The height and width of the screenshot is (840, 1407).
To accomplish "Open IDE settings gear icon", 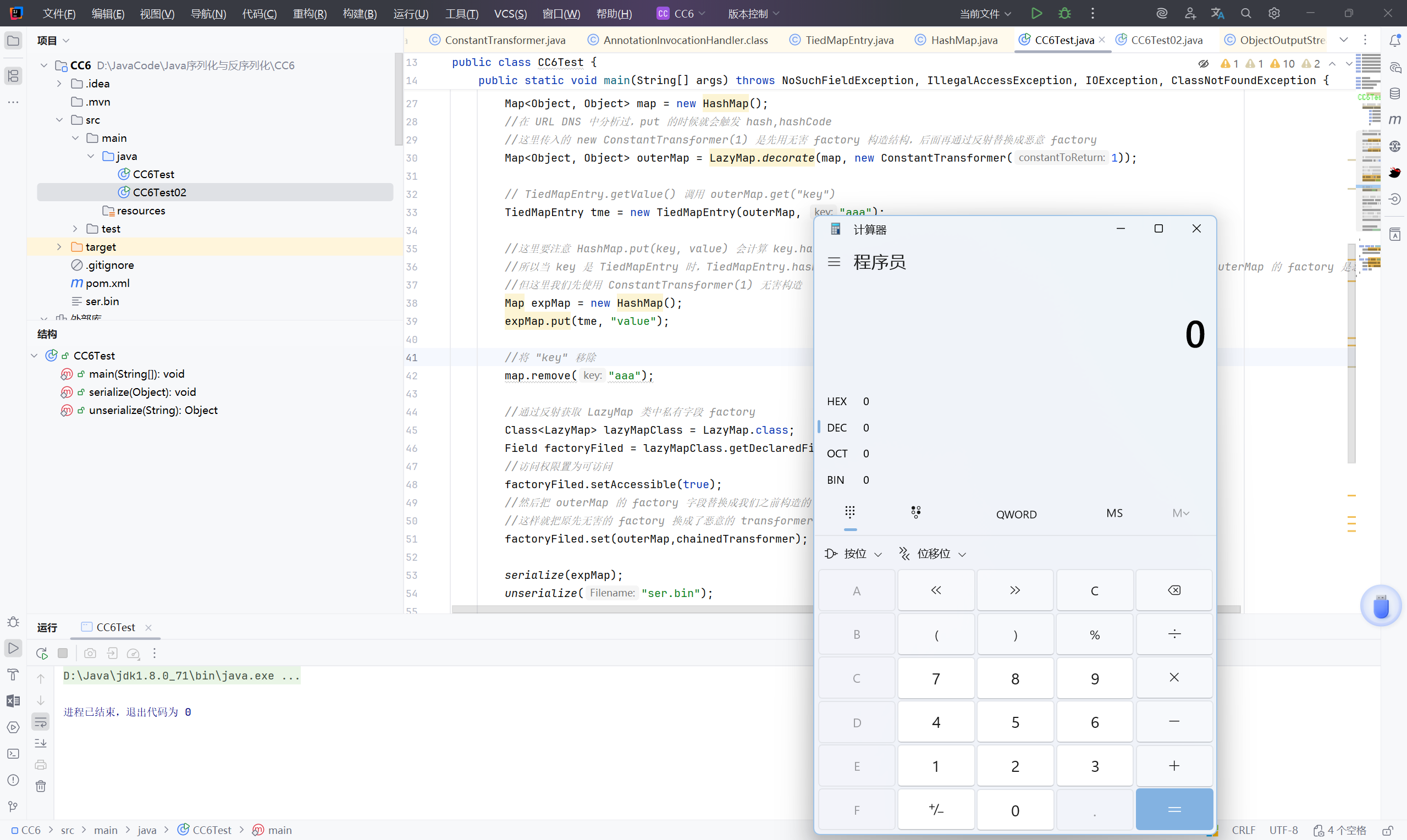I will [1274, 13].
